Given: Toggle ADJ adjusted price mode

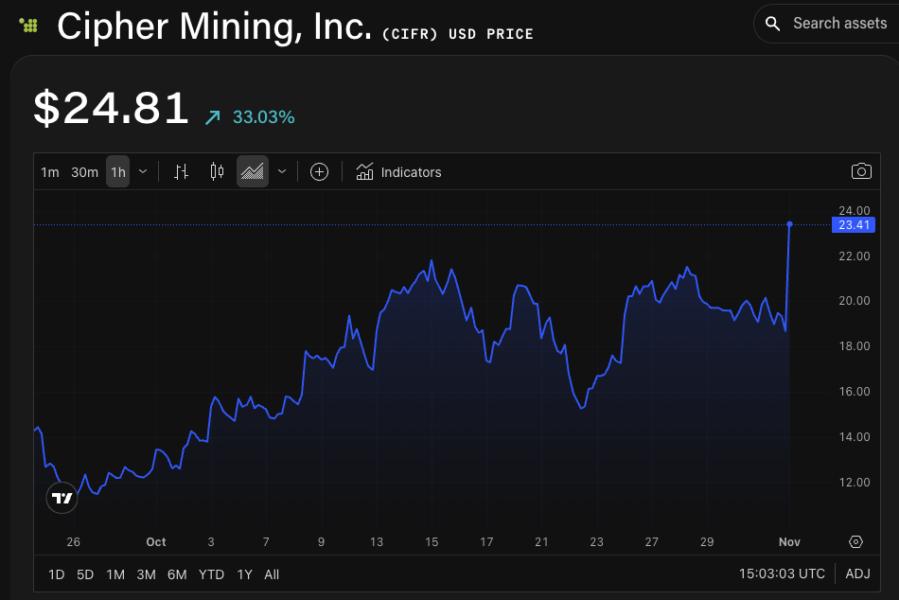Looking at the screenshot, I should [857, 574].
